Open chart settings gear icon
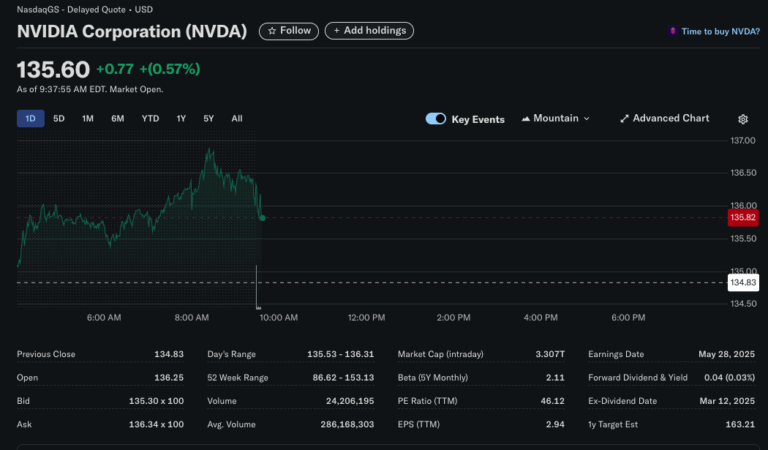 click(x=743, y=119)
